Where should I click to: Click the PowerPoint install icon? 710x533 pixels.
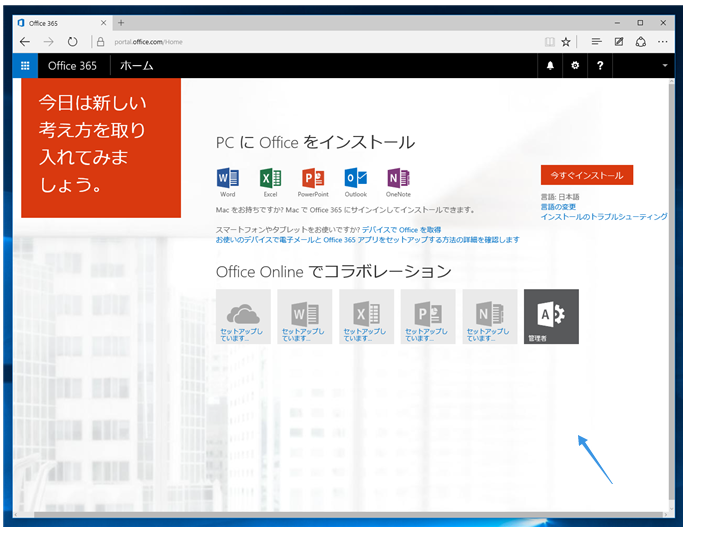(313, 182)
